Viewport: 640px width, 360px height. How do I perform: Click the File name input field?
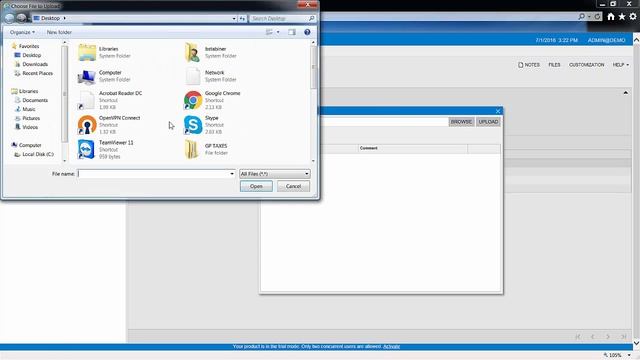pyautogui.click(x=153, y=174)
